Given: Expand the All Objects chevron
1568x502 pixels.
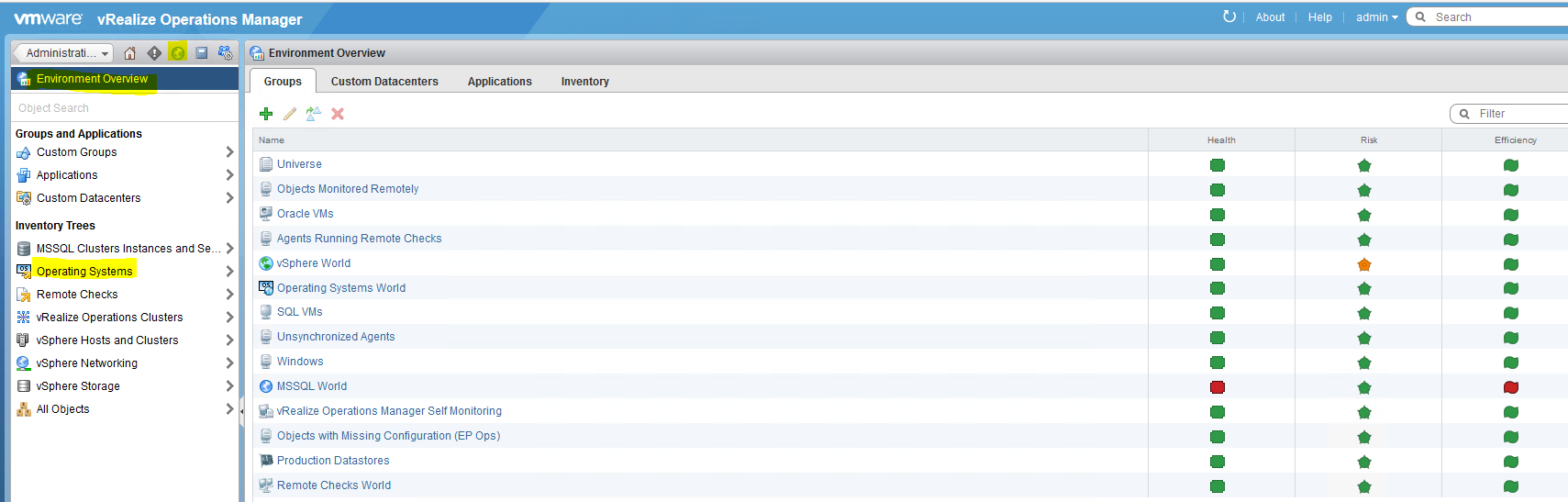Looking at the screenshot, I should tap(229, 409).
